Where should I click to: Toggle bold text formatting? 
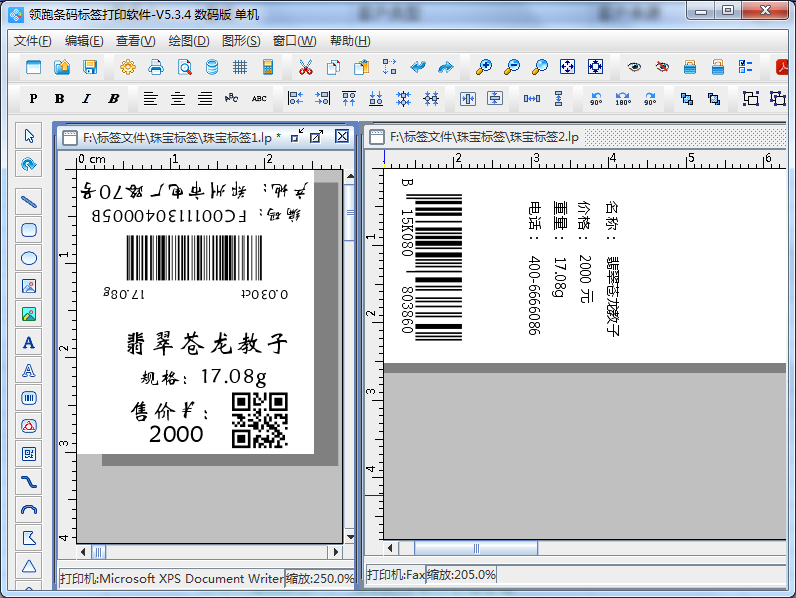tap(60, 99)
